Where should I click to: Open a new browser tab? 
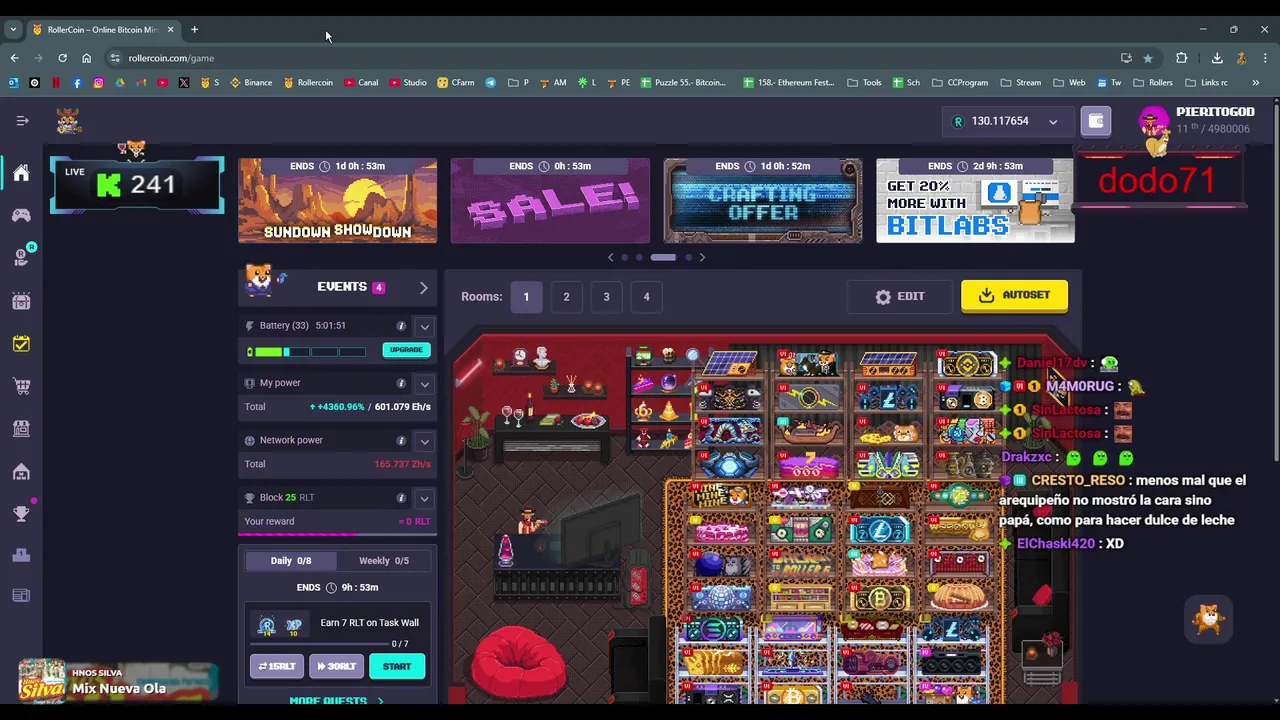[194, 30]
